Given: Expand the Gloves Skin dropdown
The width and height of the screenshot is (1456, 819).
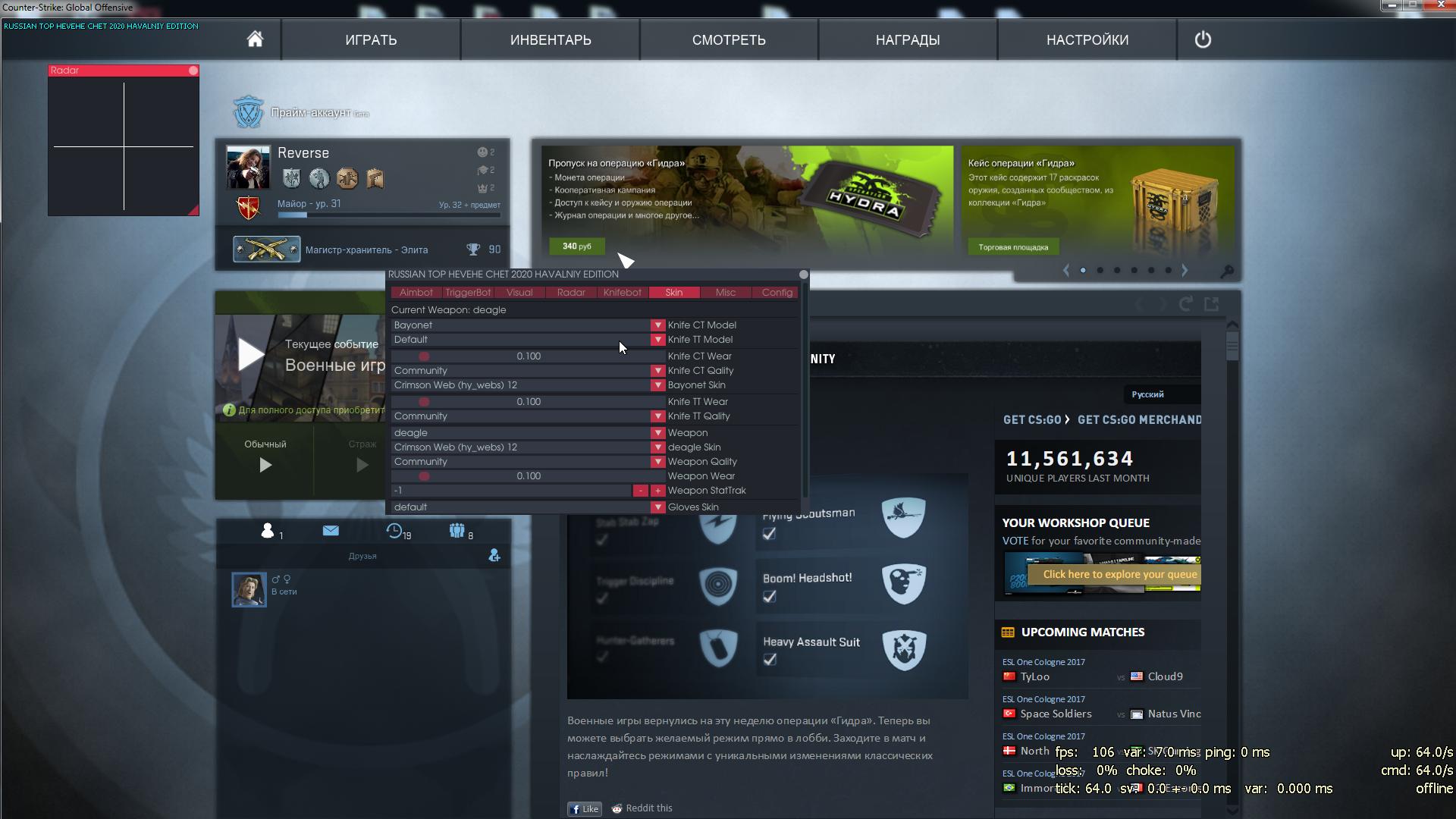Looking at the screenshot, I should pyautogui.click(x=657, y=507).
